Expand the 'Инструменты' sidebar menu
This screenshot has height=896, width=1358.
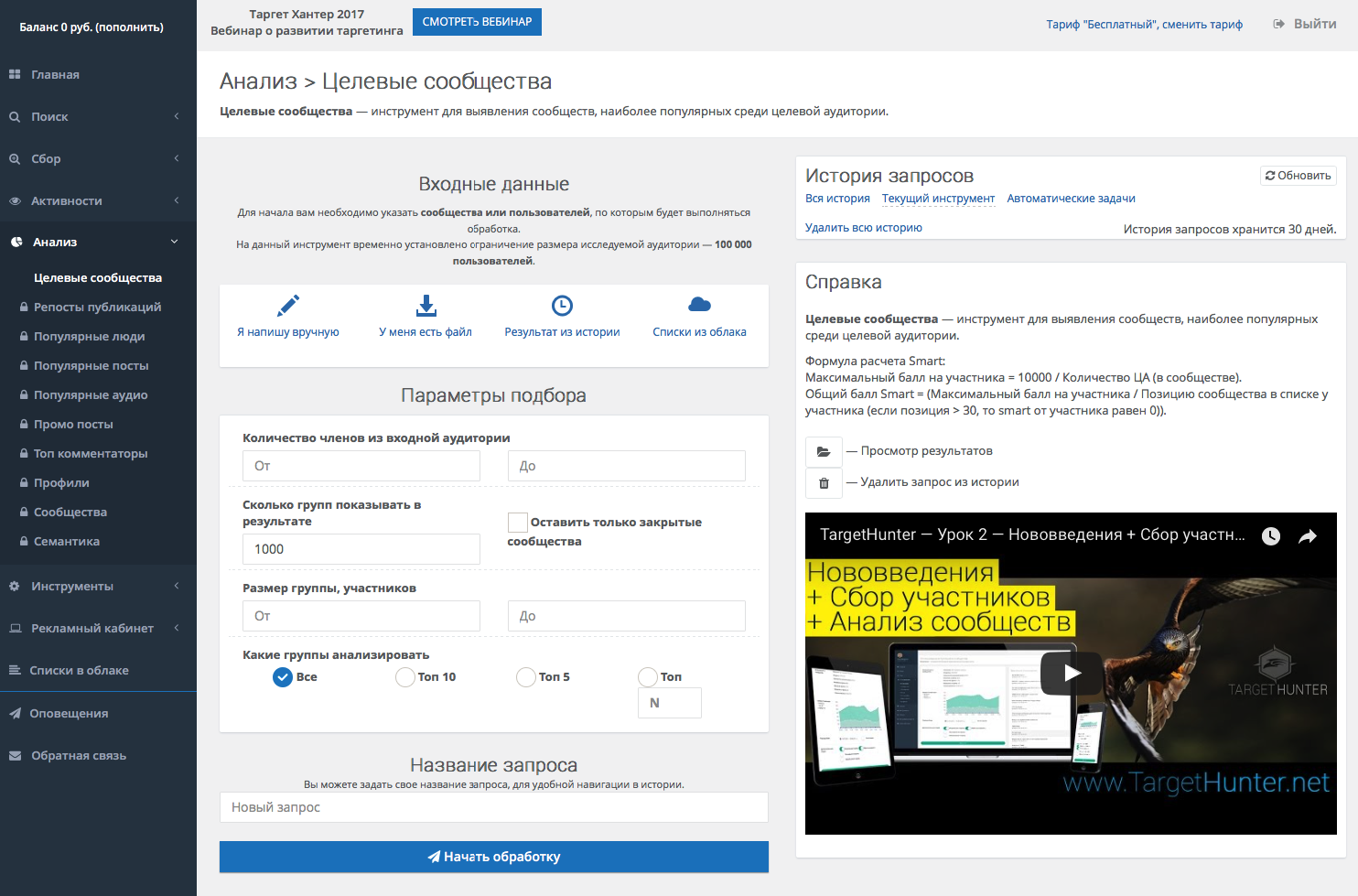point(98,587)
